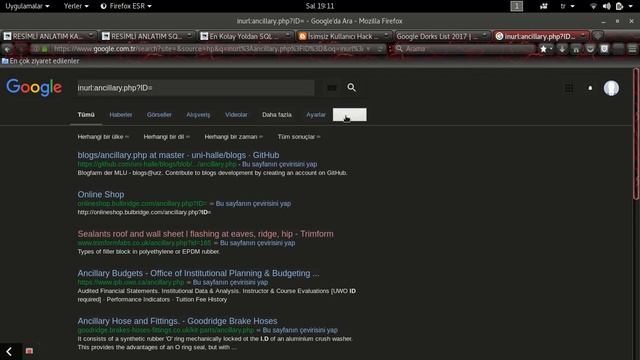Image resolution: width=640 pixels, height=360 pixels.
Task: Click 'Bu sayfanın çevirisini yap' for the GitHub result
Action: pyautogui.click(x=280, y=164)
